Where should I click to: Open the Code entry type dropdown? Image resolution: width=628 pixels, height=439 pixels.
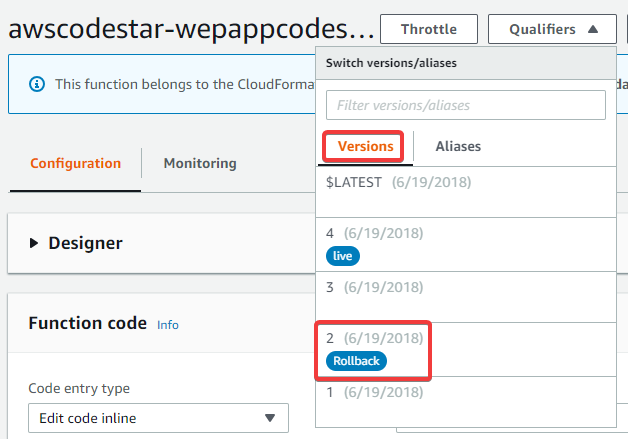click(x=158, y=418)
